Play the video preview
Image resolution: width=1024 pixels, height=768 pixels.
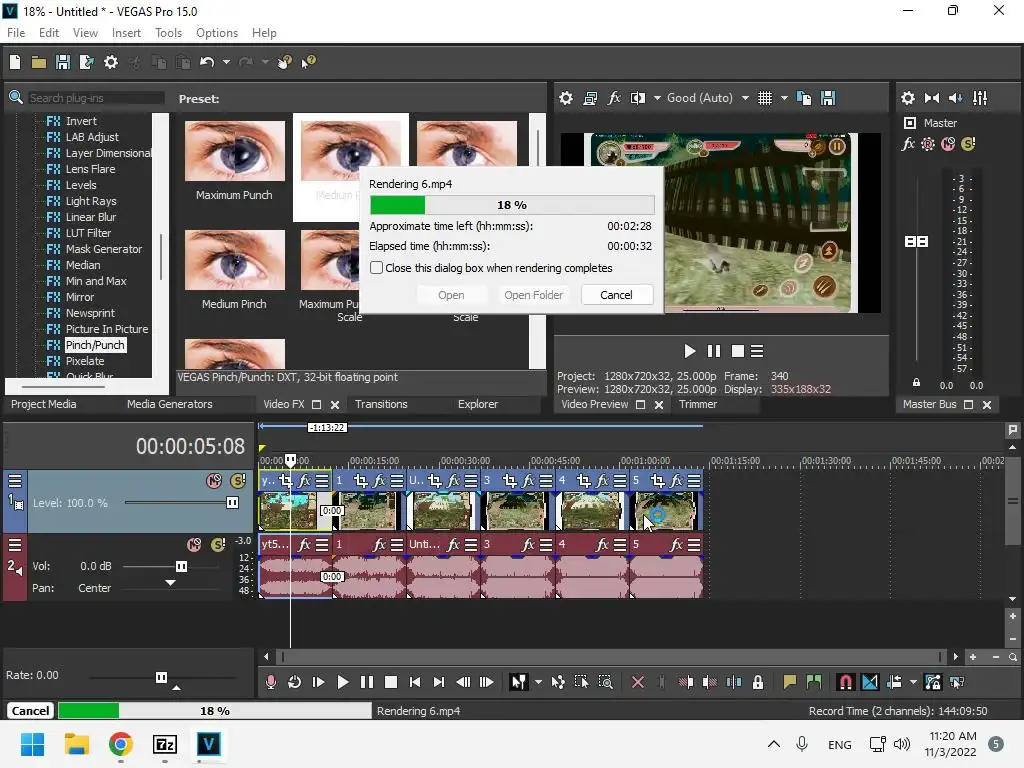pos(689,351)
